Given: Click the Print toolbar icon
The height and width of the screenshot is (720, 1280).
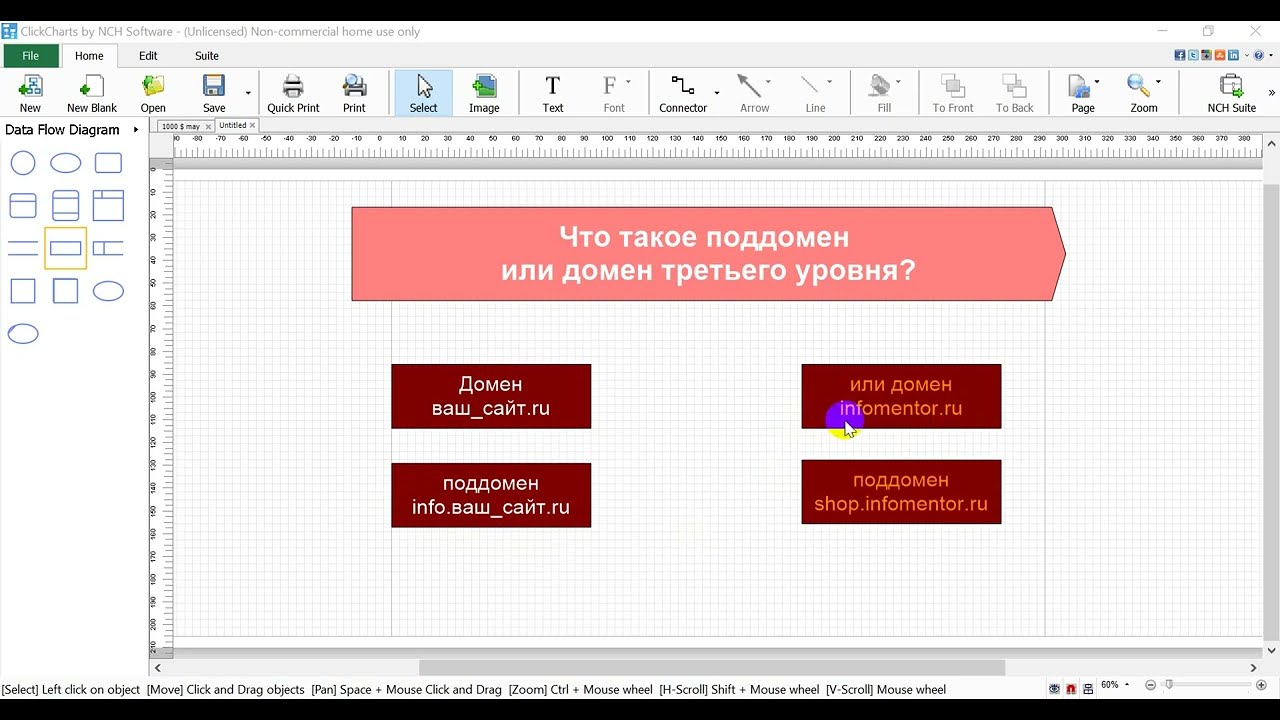Looking at the screenshot, I should coord(354,87).
